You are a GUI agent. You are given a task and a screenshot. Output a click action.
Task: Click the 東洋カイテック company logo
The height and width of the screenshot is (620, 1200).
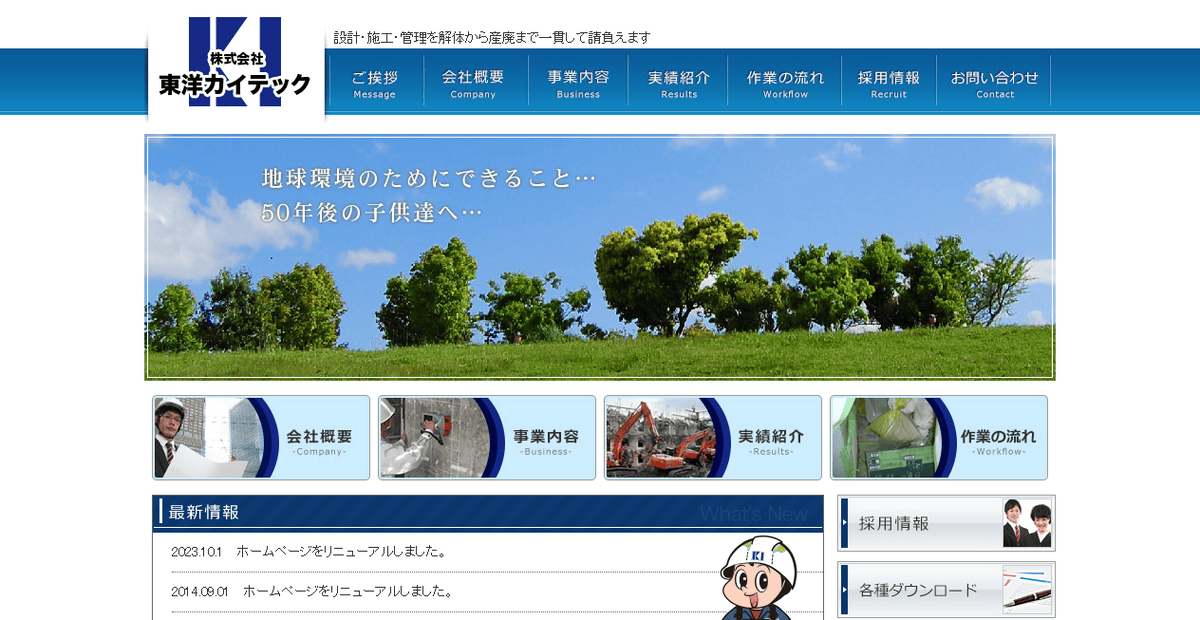(x=237, y=65)
